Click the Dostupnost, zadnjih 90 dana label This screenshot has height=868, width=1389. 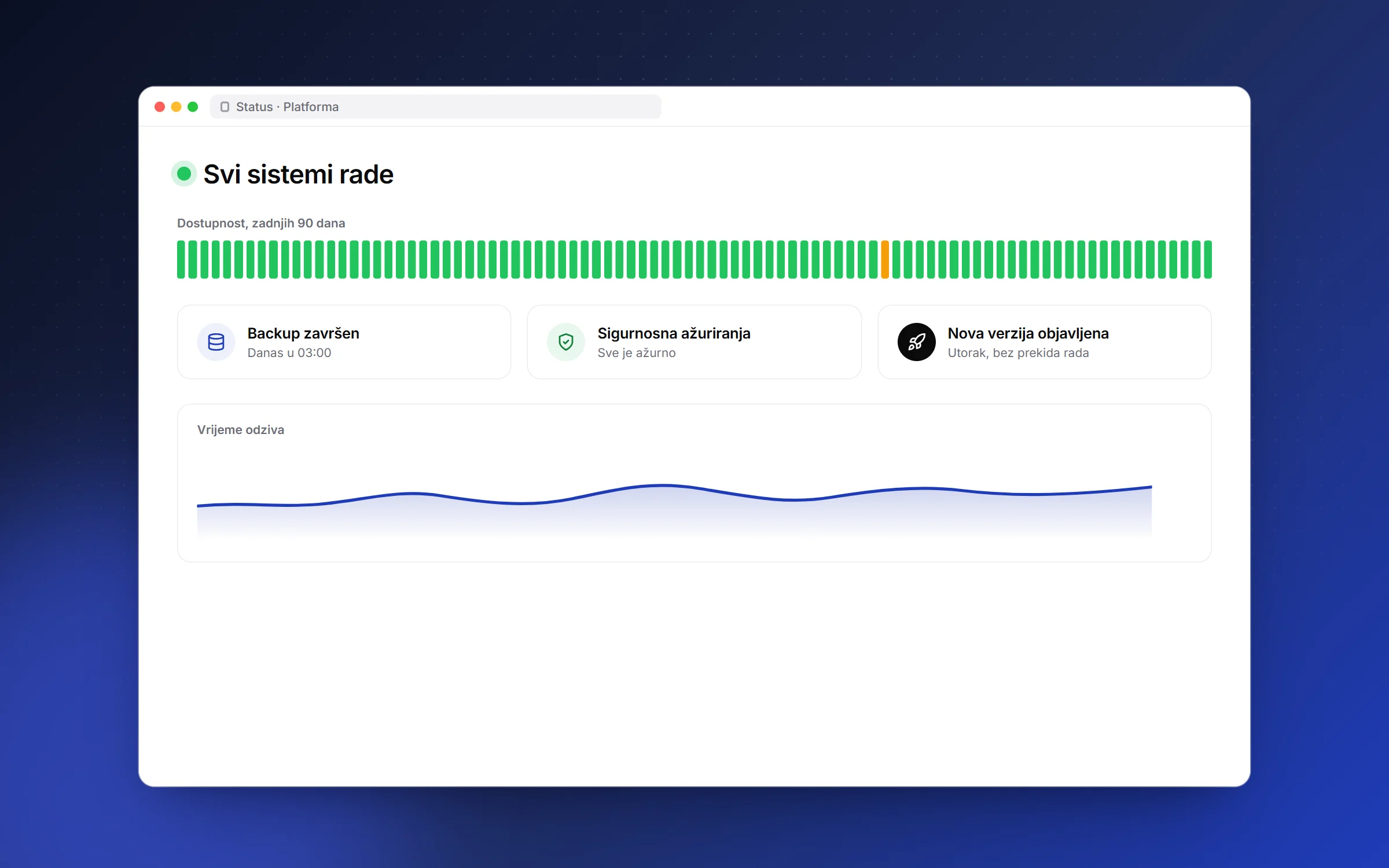coord(261,223)
